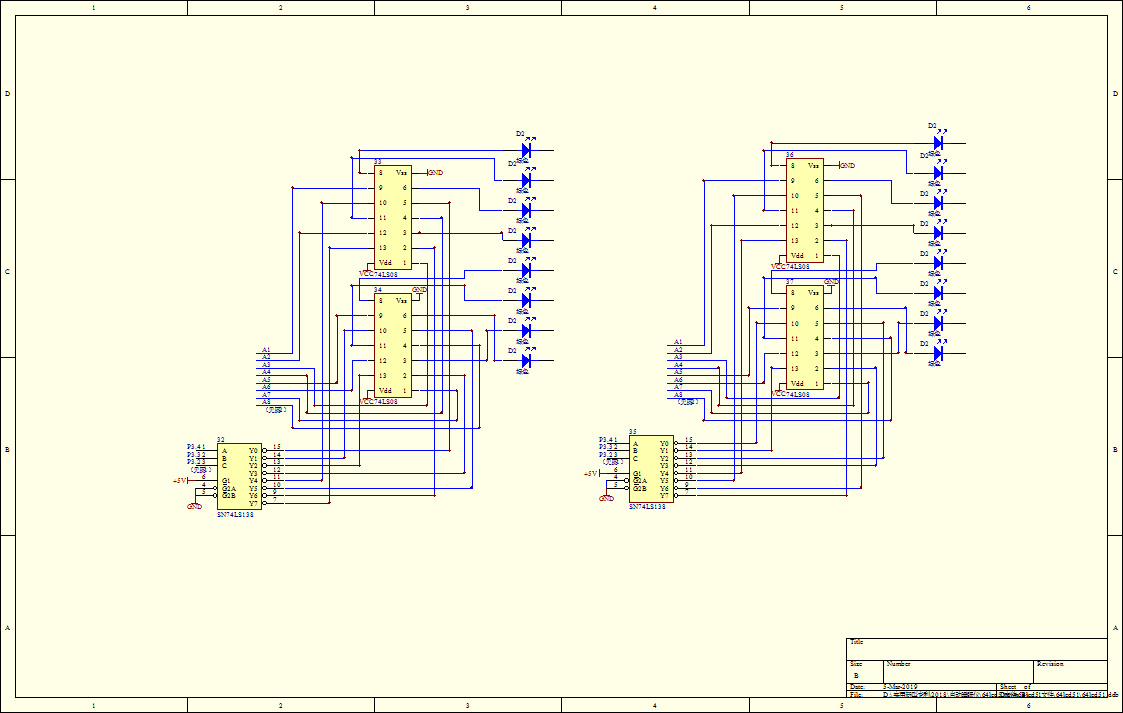Click the +5V power port of decoder 35
The height and width of the screenshot is (713, 1123).
[591, 473]
